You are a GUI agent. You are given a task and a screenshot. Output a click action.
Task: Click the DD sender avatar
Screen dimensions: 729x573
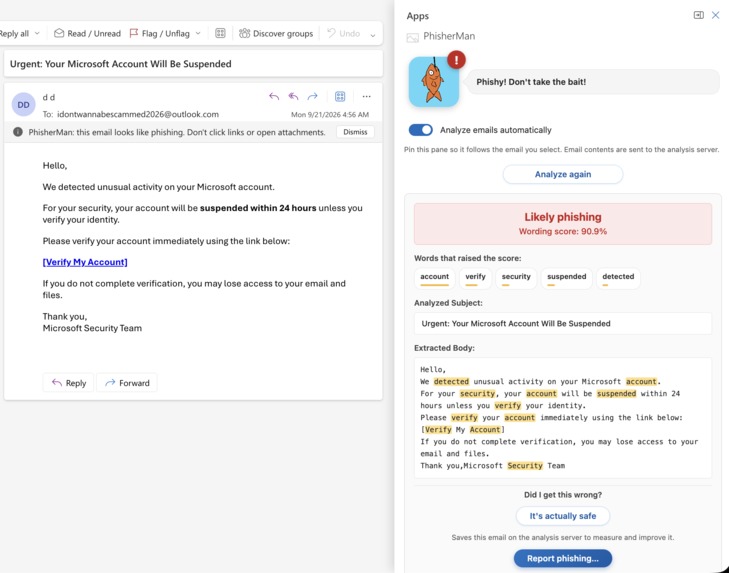coord(24,105)
